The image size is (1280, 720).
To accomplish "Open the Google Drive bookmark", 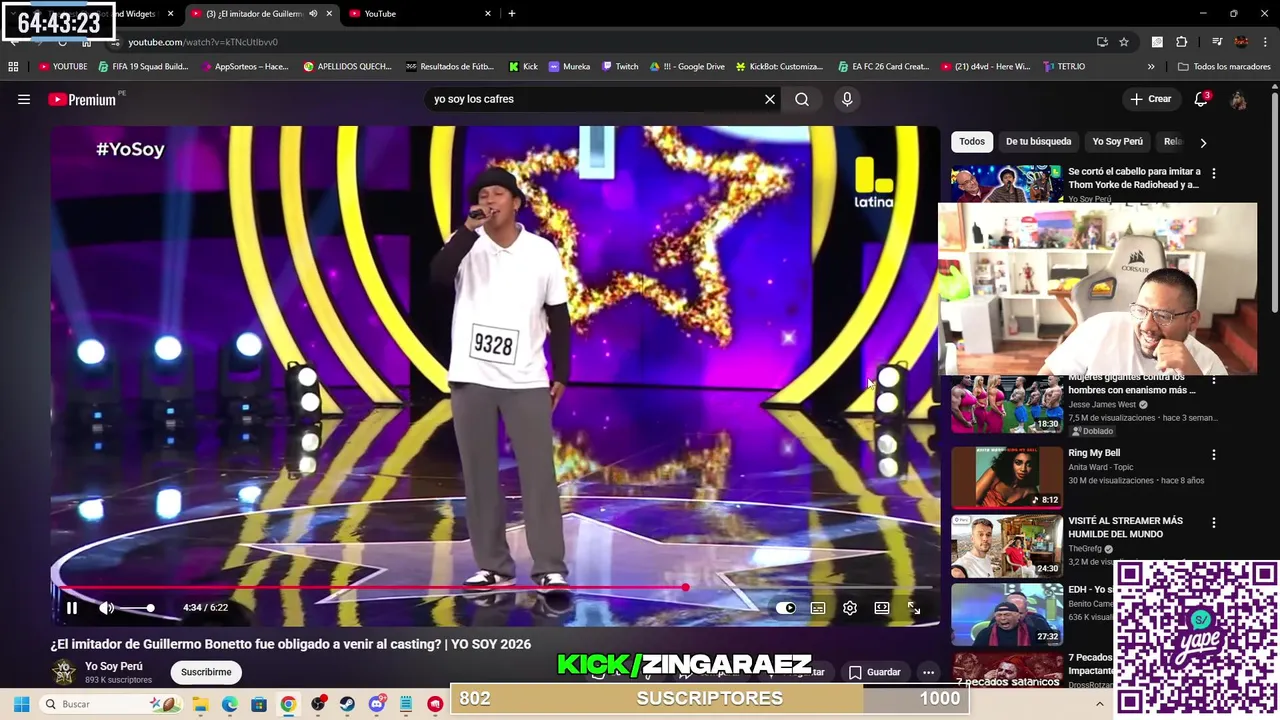I will click(687, 67).
